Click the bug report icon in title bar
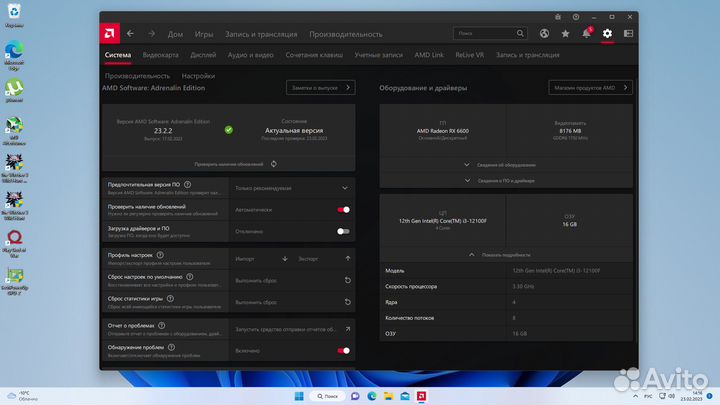The height and width of the screenshot is (405, 720). point(558,17)
